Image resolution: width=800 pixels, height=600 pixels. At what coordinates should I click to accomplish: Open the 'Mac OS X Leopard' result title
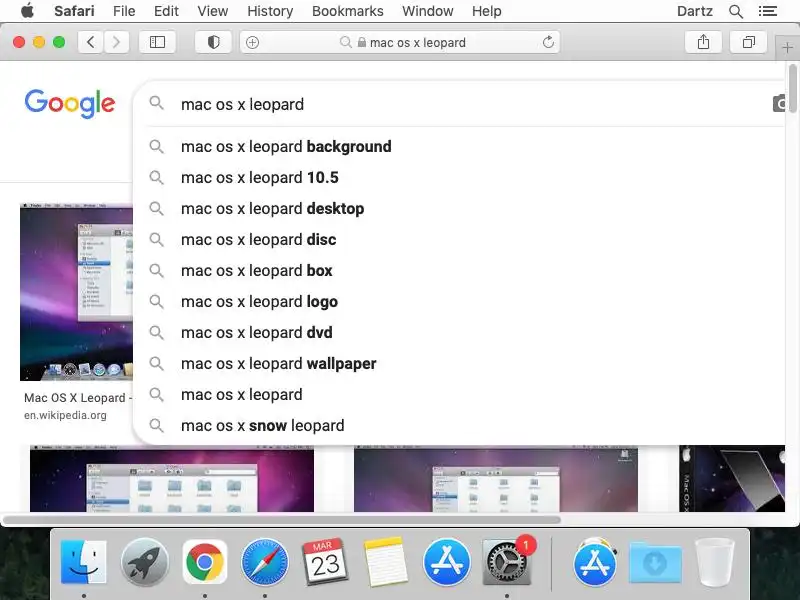tap(78, 398)
